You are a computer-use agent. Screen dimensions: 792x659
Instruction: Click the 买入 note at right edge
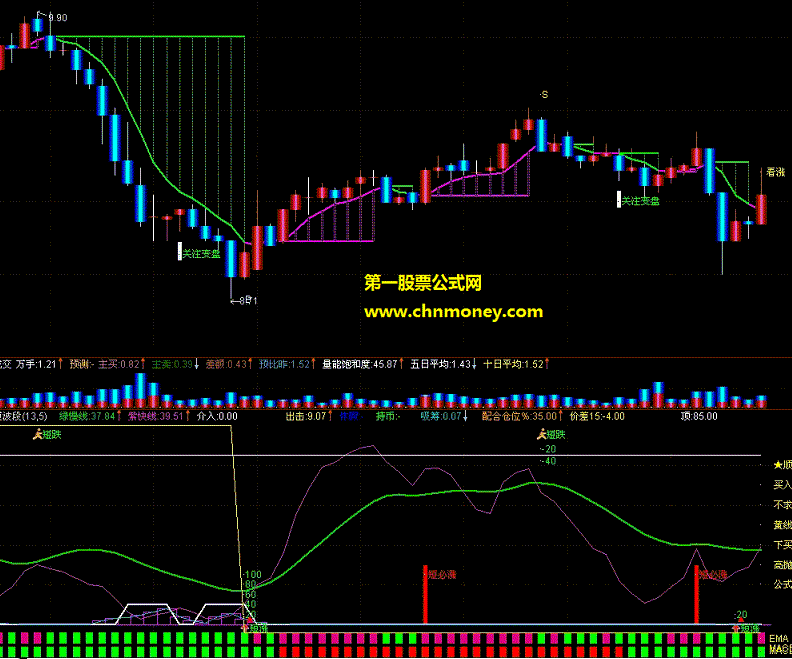tap(782, 485)
